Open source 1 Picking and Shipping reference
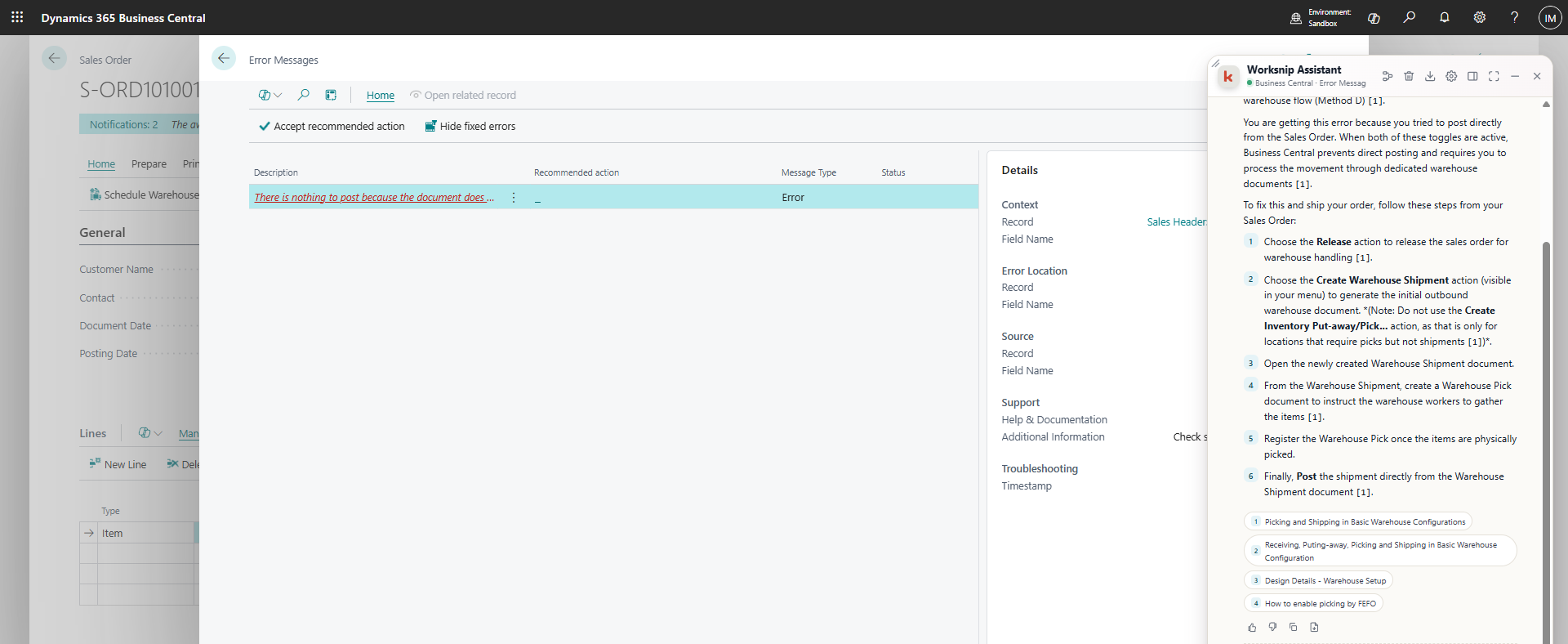This screenshot has width=1568, height=644. [x=1358, y=522]
